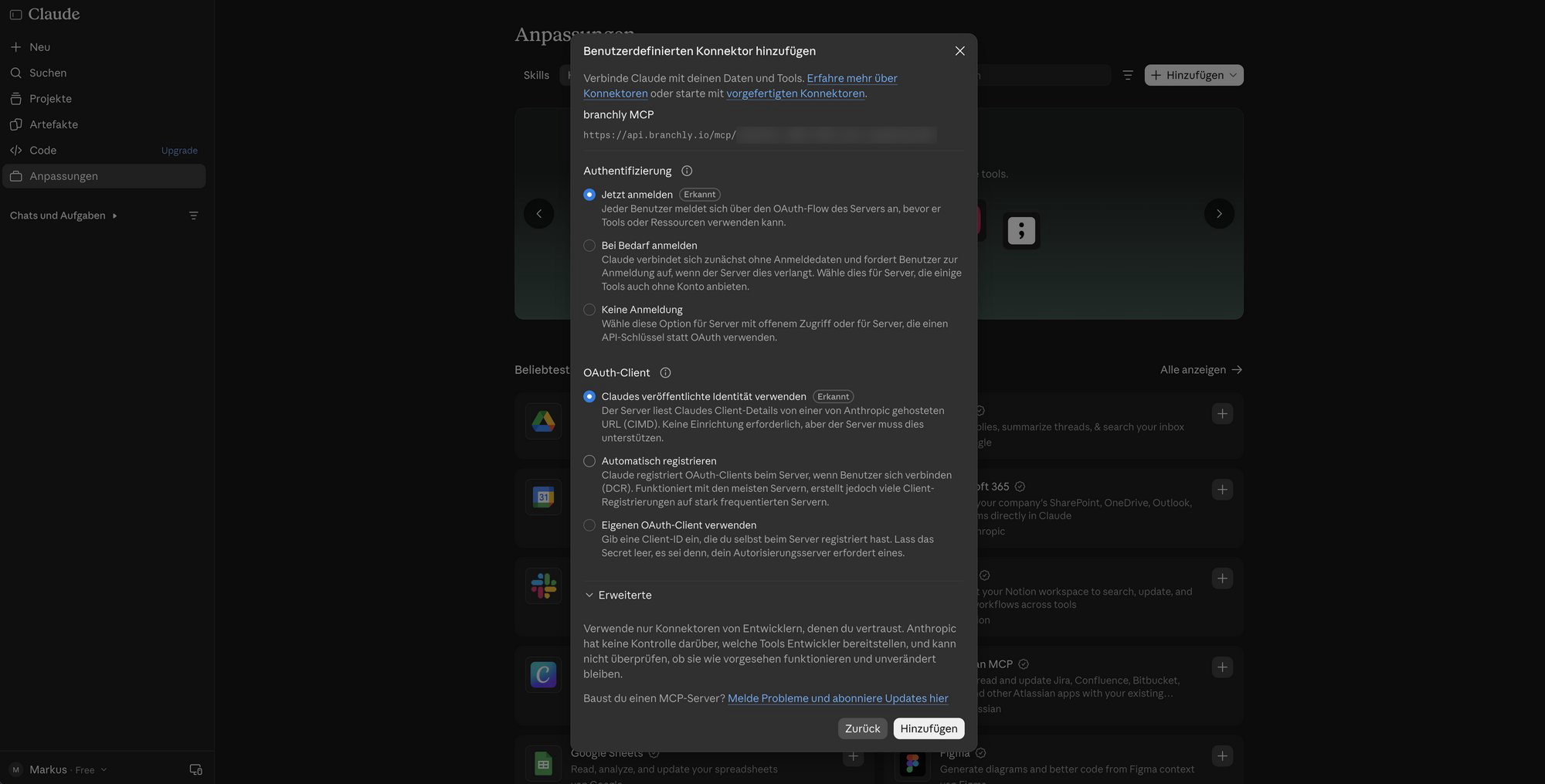Click the Zurück button
1545x784 pixels.
click(862, 728)
